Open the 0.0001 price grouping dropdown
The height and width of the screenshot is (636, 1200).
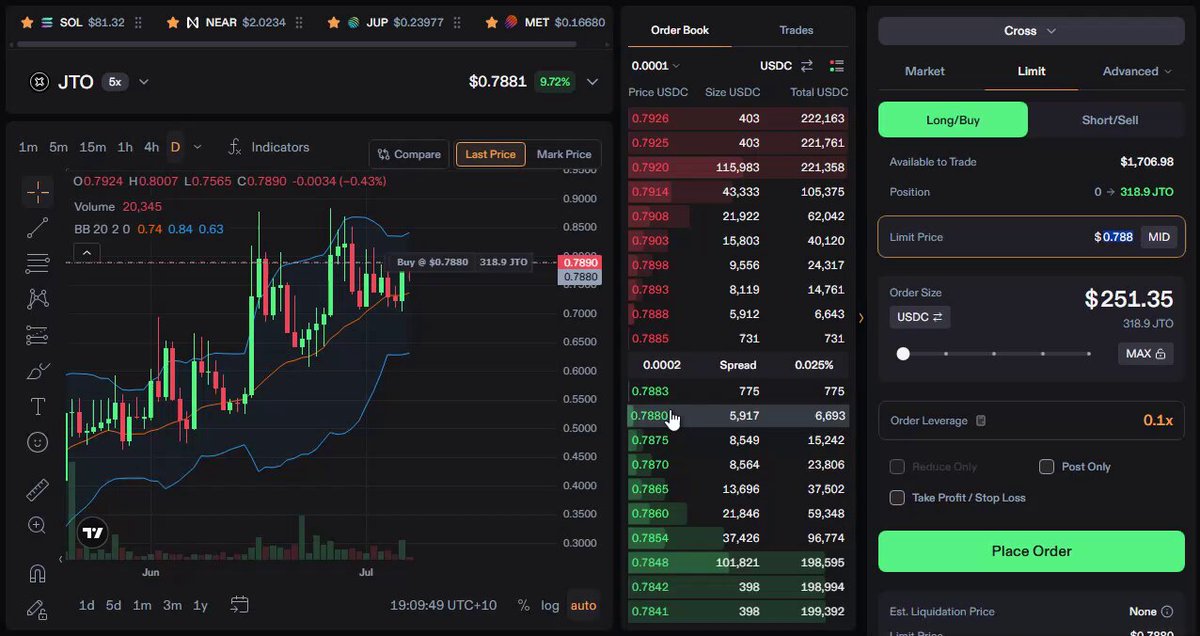click(655, 66)
